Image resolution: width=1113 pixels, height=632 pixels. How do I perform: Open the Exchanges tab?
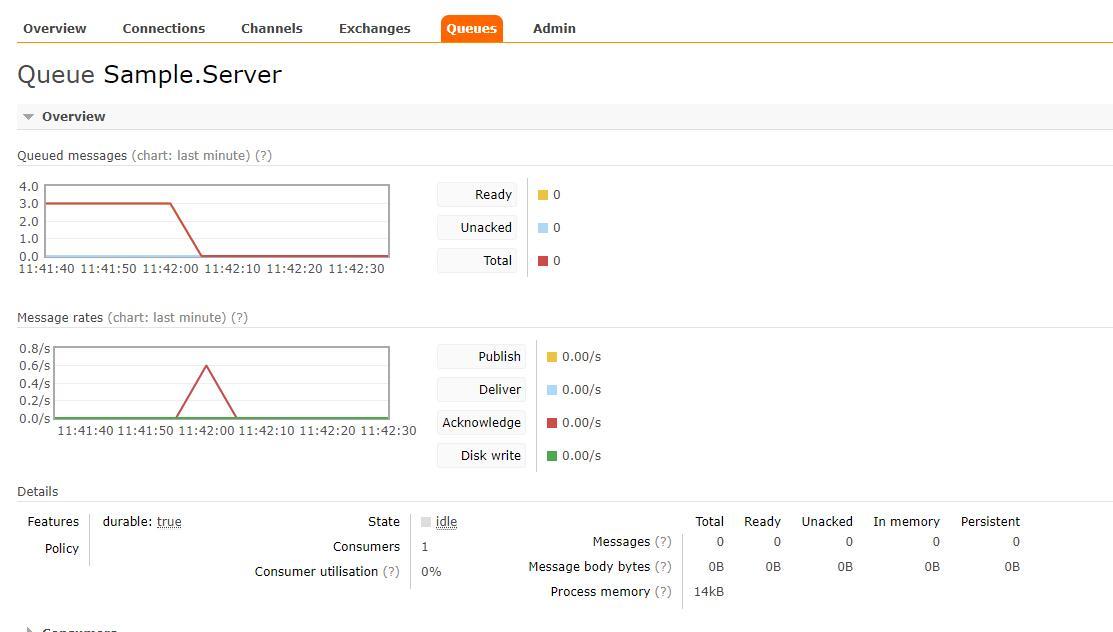pos(374,28)
